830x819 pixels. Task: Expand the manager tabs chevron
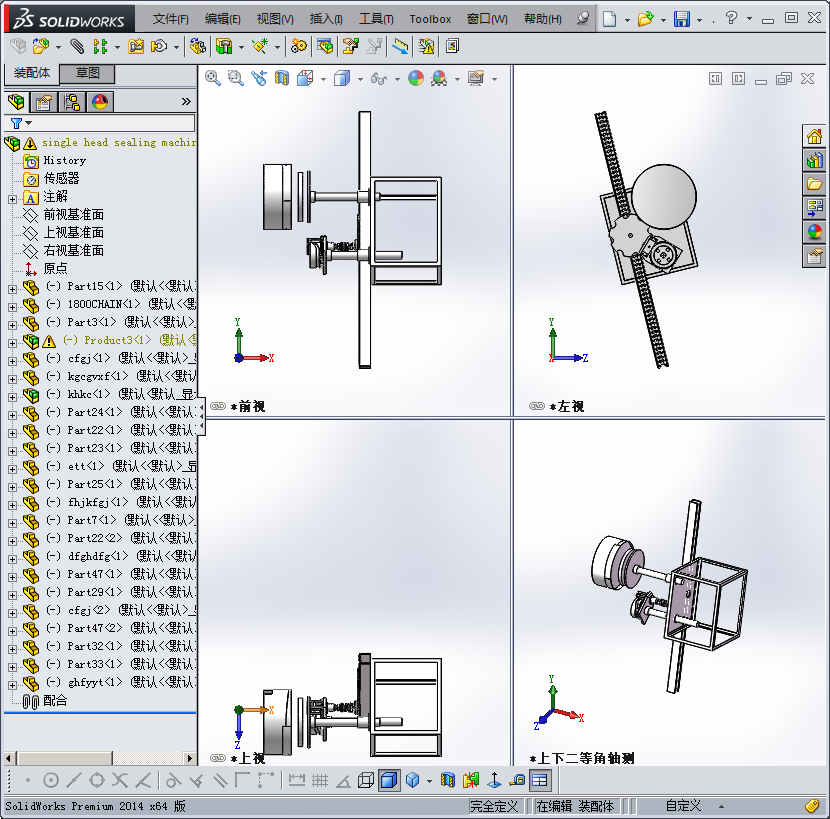click(x=186, y=101)
